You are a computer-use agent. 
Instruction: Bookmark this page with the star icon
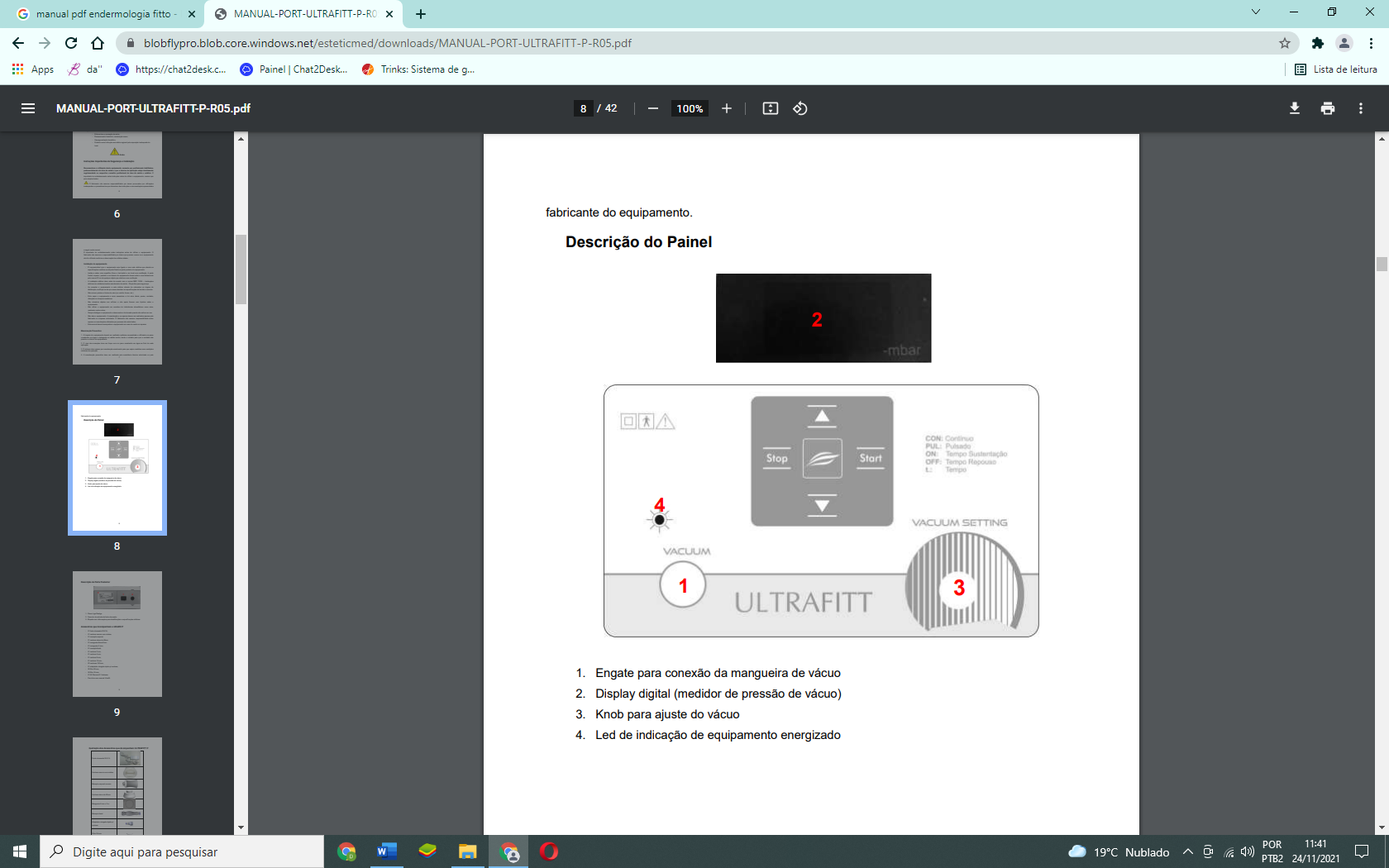(1285, 43)
